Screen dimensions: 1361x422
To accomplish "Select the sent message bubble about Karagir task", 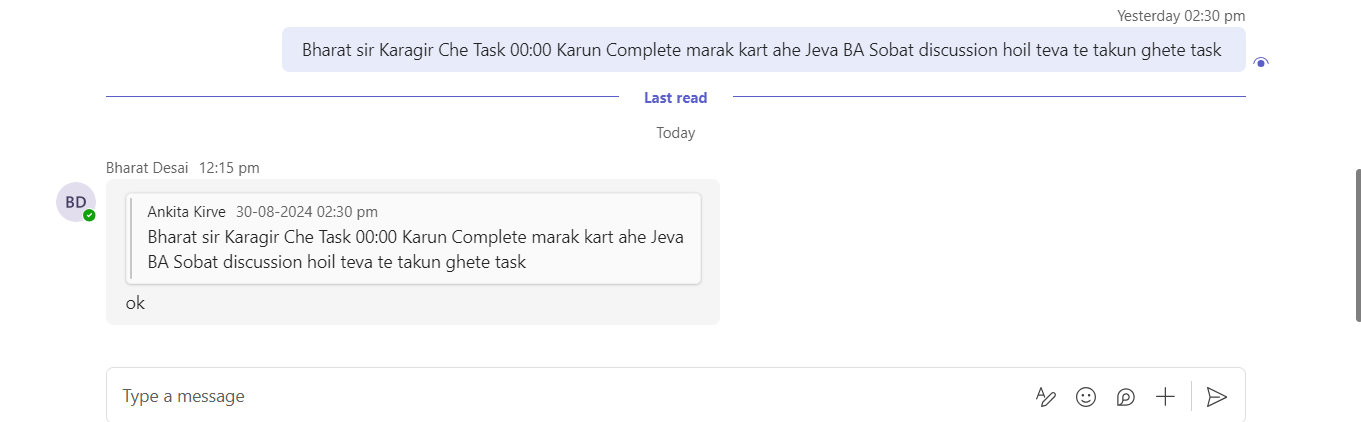I will tap(764, 50).
